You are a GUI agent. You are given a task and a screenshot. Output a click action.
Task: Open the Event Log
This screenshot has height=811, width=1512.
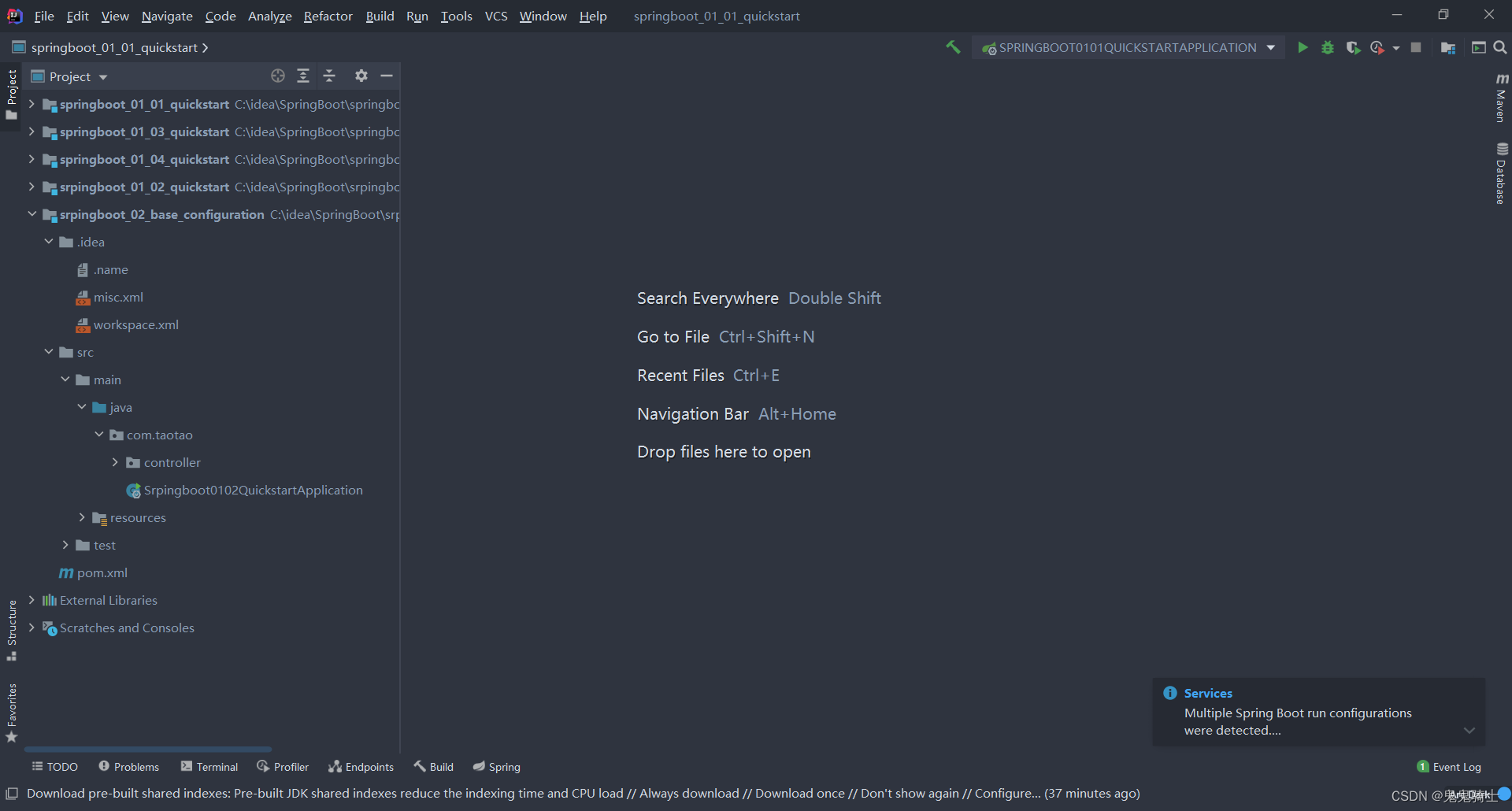[1449, 767]
